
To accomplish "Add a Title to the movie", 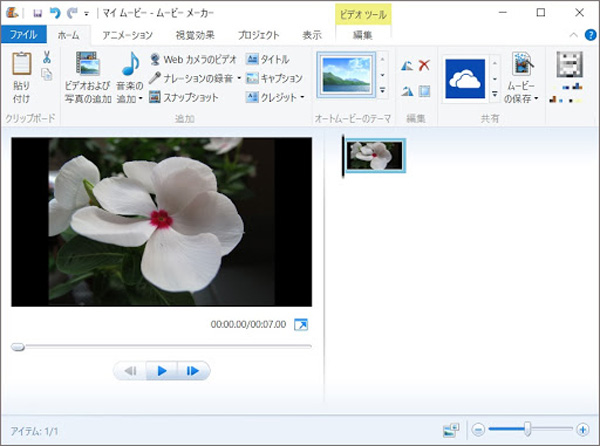I will point(267,59).
